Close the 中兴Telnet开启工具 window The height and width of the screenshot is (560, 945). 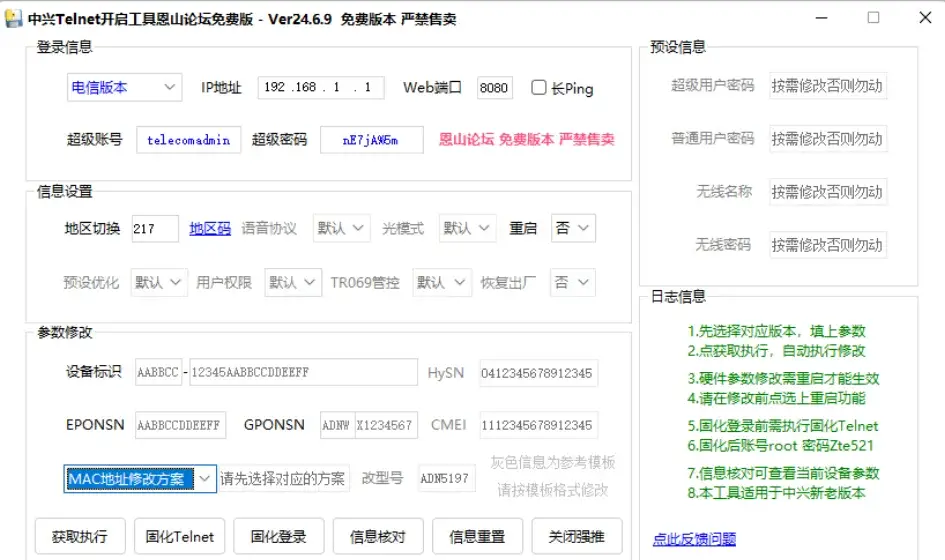[x=925, y=17]
